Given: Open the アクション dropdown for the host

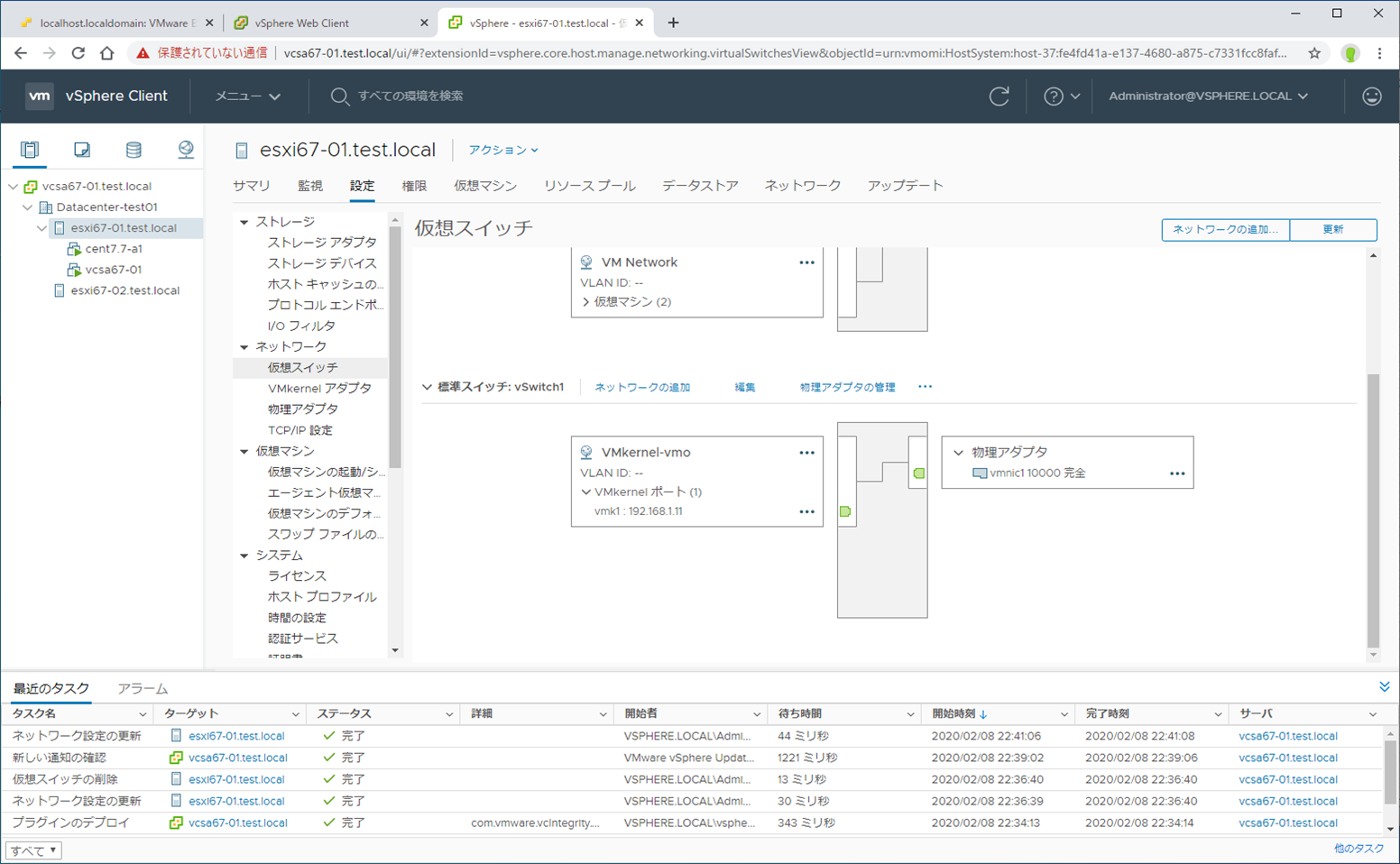Looking at the screenshot, I should tap(503, 150).
